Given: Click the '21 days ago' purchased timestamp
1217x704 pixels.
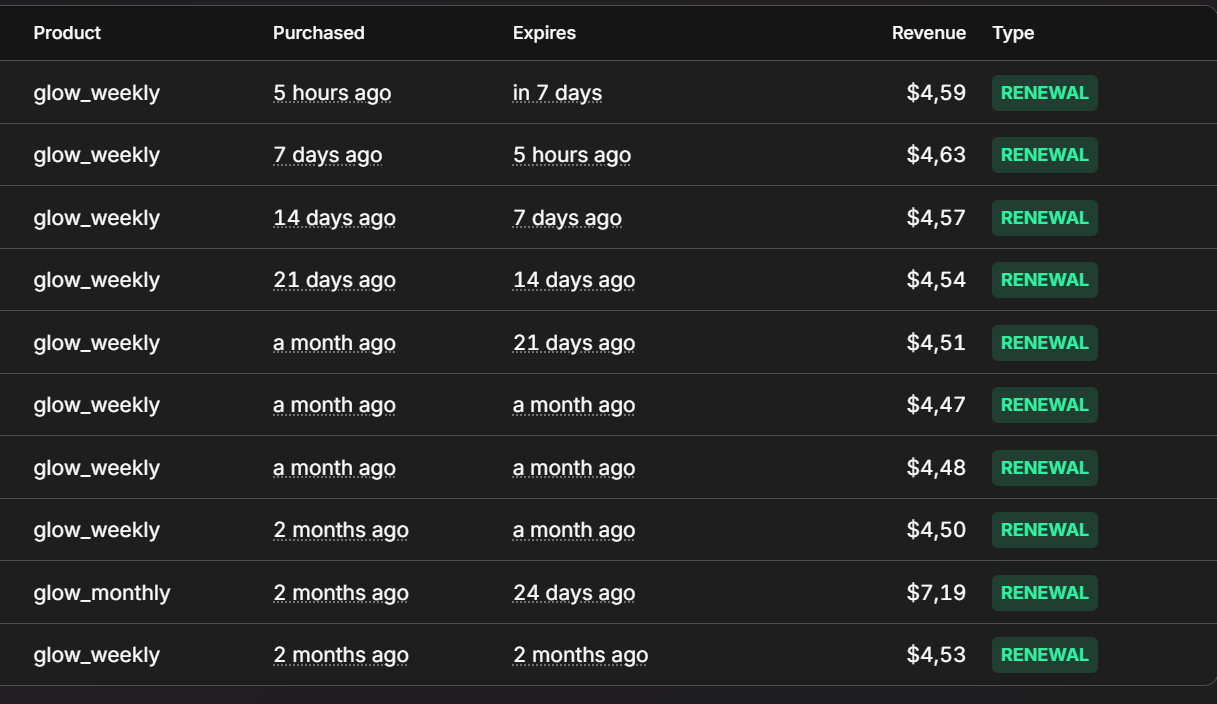Looking at the screenshot, I should pos(334,280).
